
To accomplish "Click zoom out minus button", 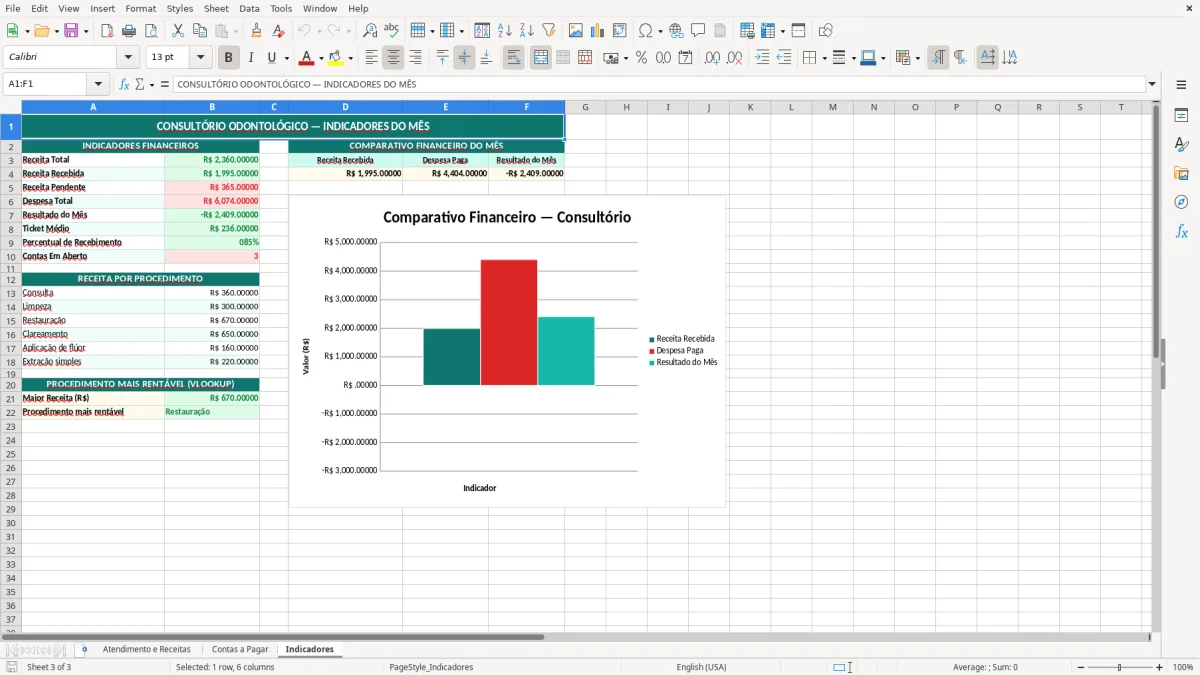I will (1080, 667).
